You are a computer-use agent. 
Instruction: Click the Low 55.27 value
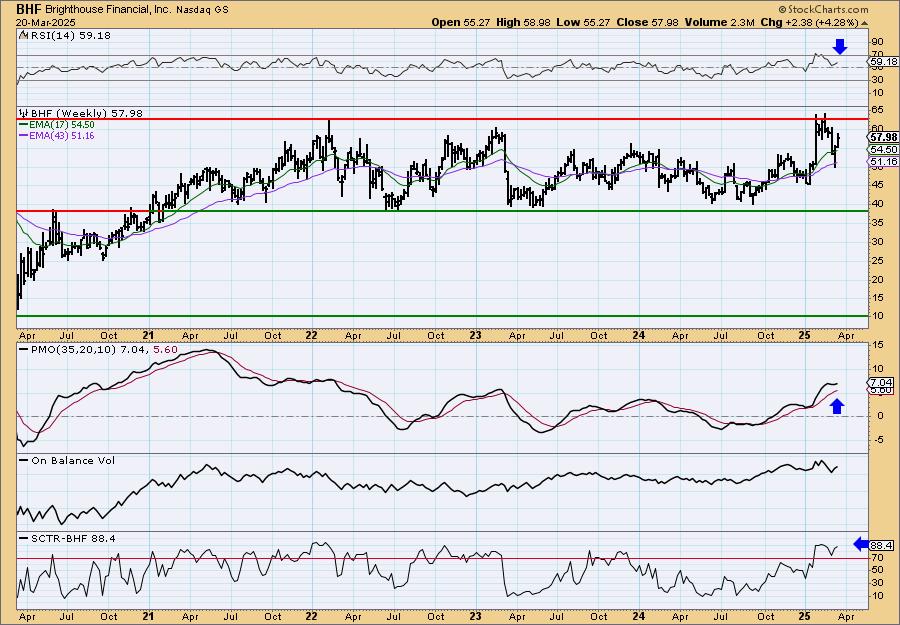[582, 22]
